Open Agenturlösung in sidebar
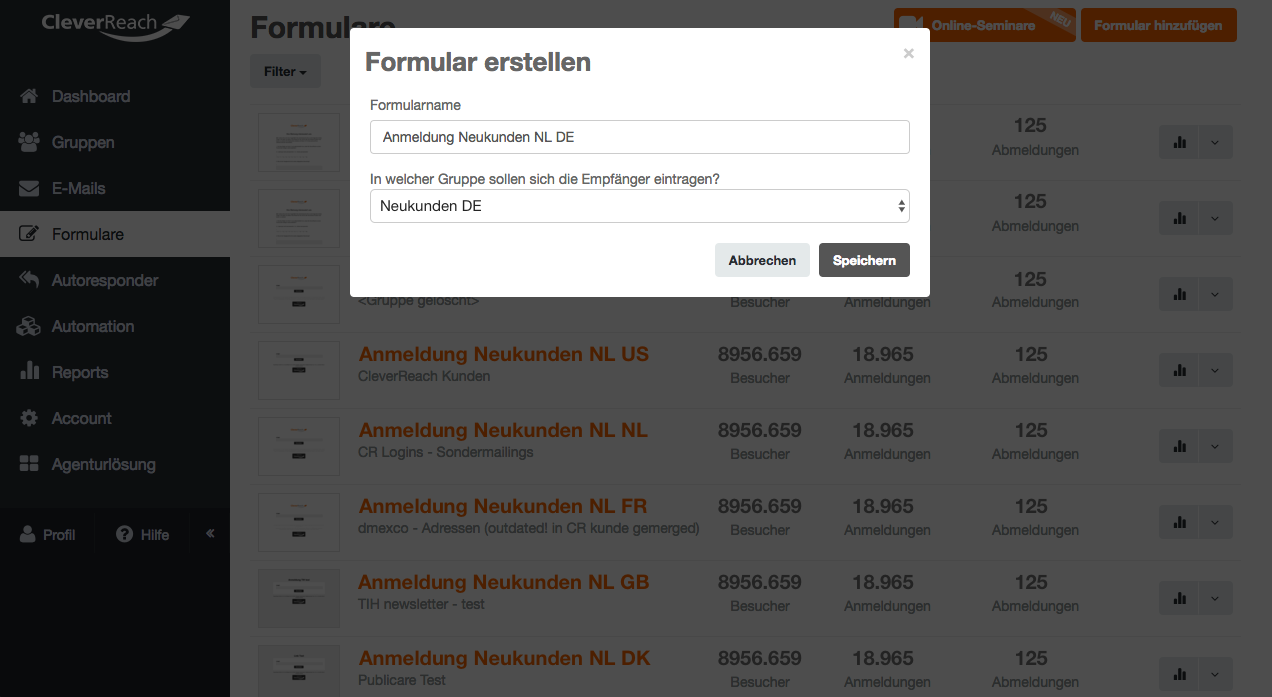This screenshot has height=697, width=1272. click(x=115, y=464)
